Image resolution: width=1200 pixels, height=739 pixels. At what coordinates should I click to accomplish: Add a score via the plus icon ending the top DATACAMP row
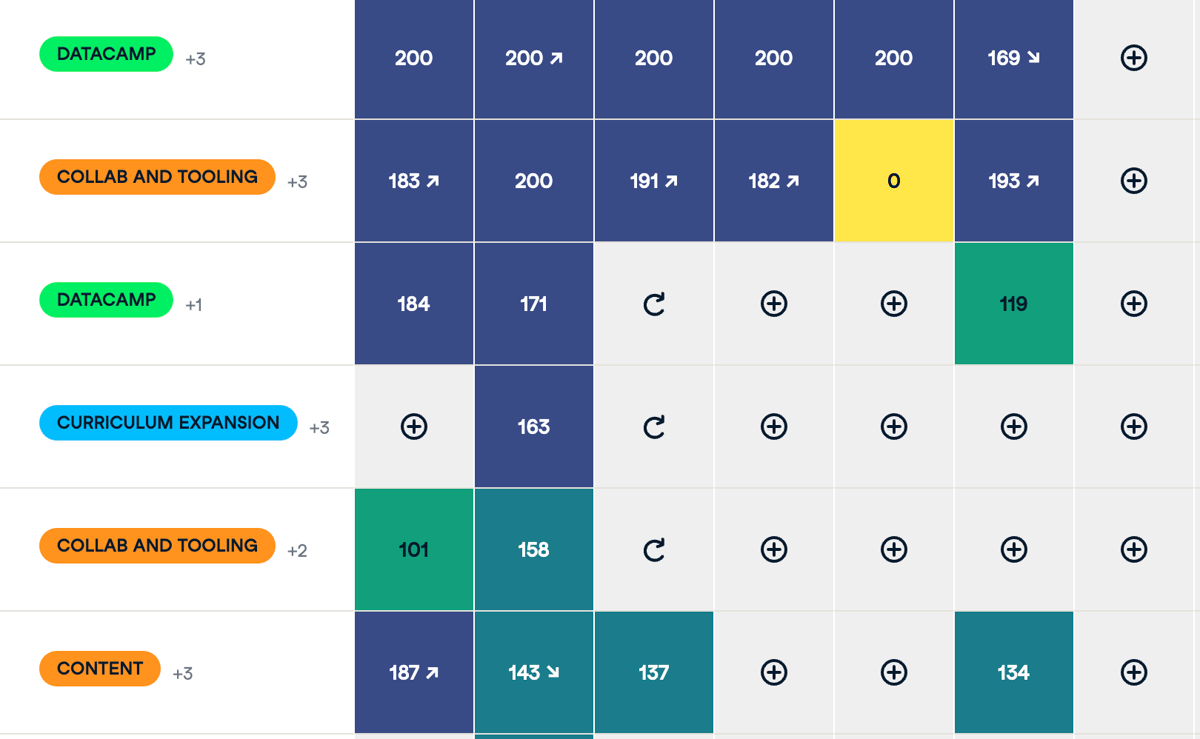point(1133,58)
